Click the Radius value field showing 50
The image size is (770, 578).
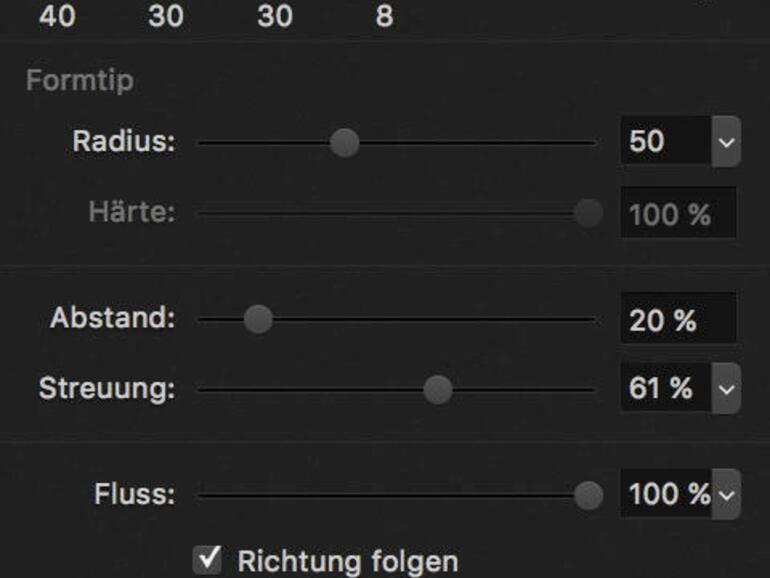(664, 142)
